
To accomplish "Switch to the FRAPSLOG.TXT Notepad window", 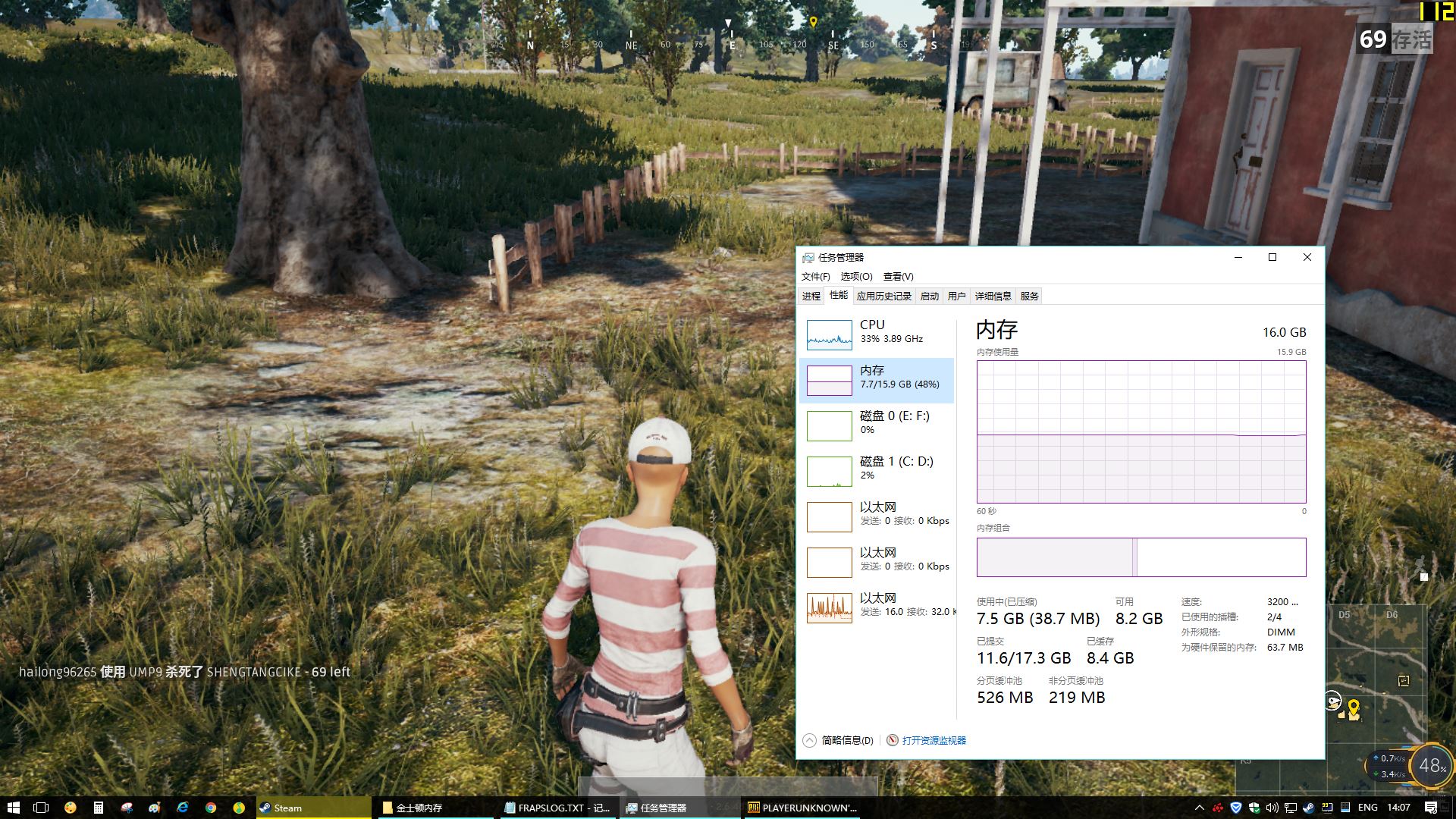I will [x=559, y=808].
